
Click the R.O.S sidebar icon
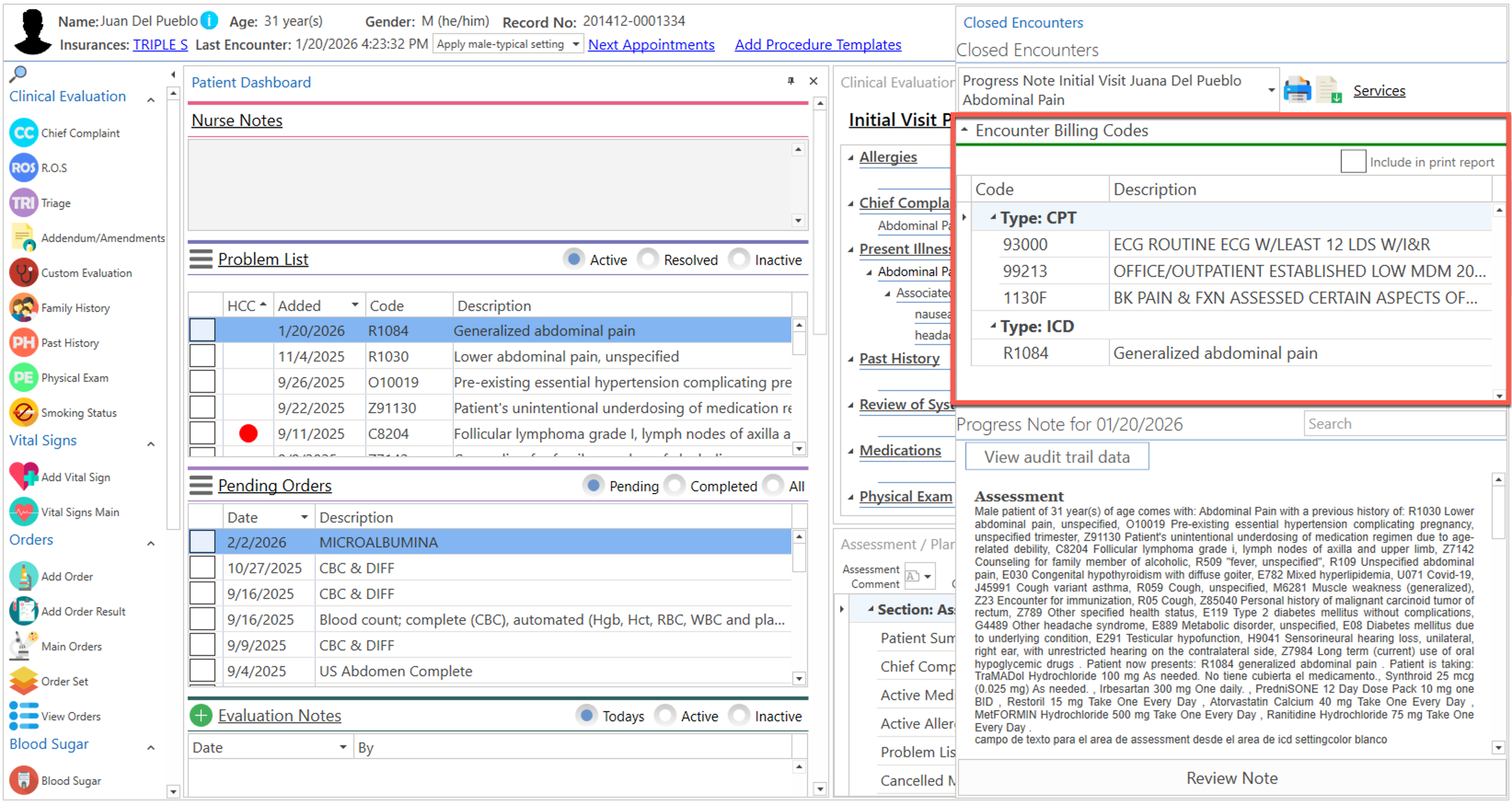click(x=23, y=168)
